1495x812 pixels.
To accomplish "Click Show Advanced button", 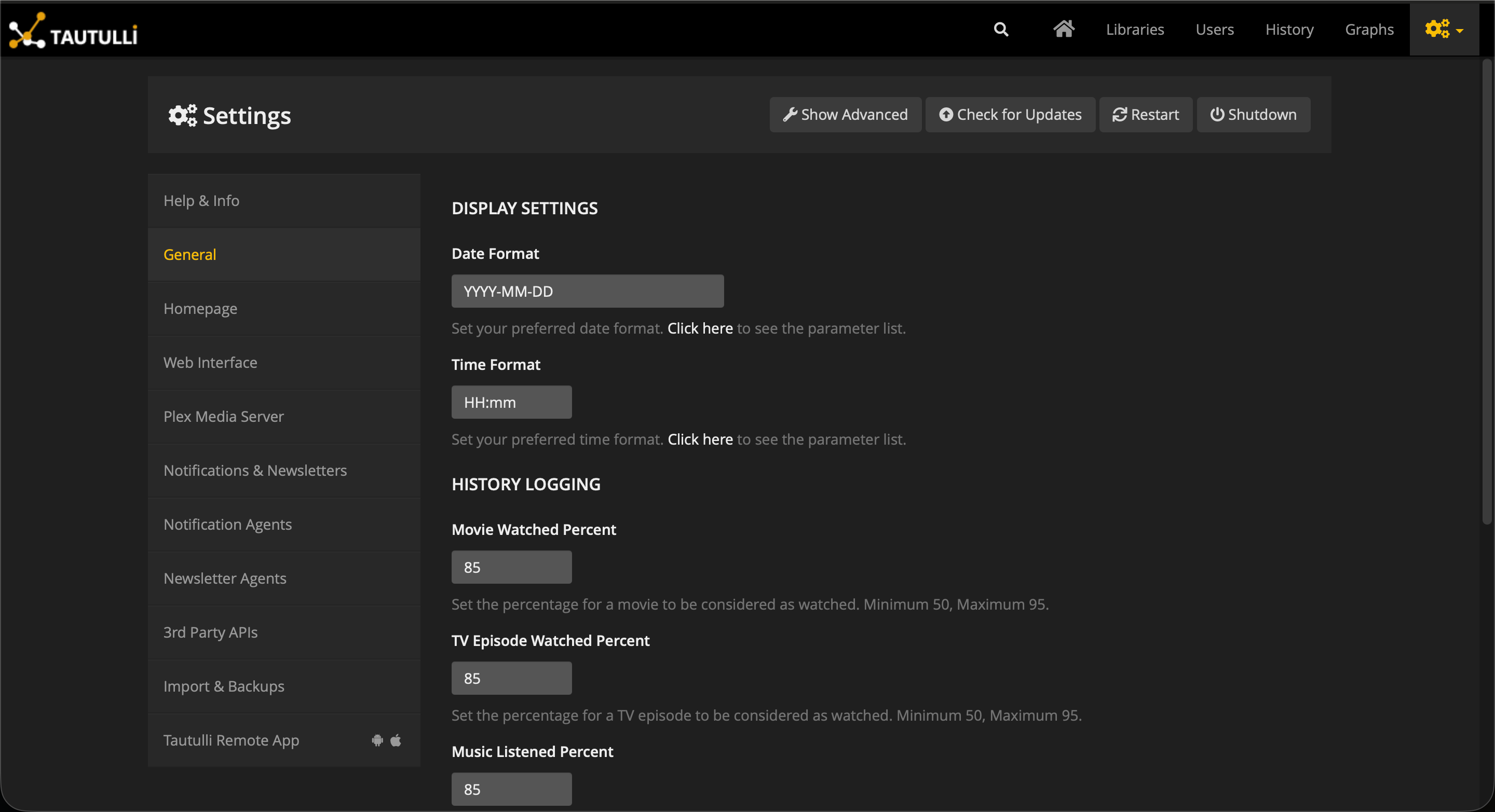I will [x=845, y=114].
